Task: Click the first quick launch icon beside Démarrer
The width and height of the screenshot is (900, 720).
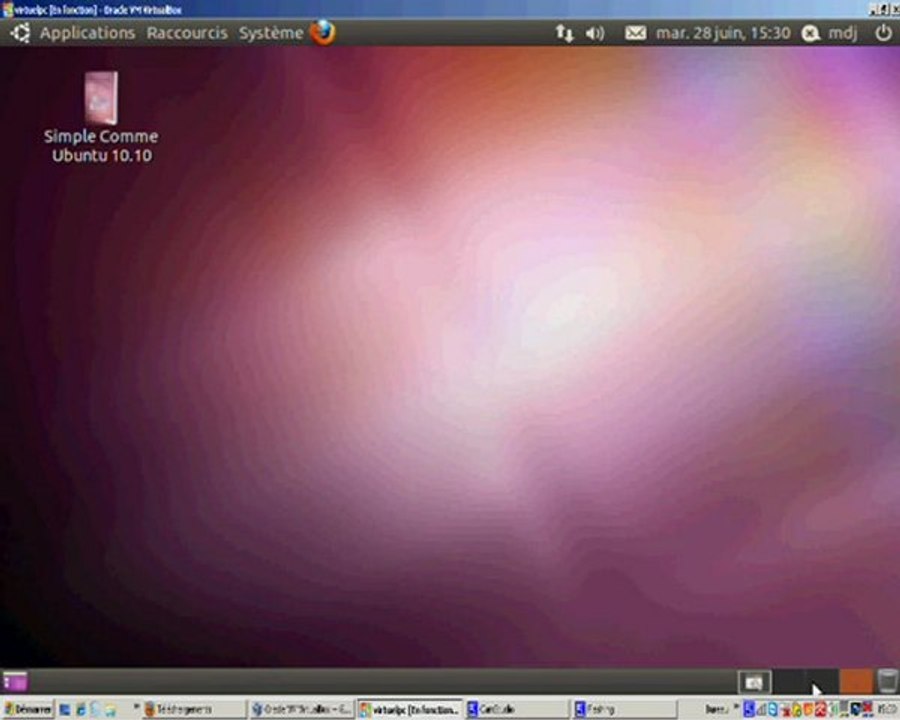Action: point(64,710)
